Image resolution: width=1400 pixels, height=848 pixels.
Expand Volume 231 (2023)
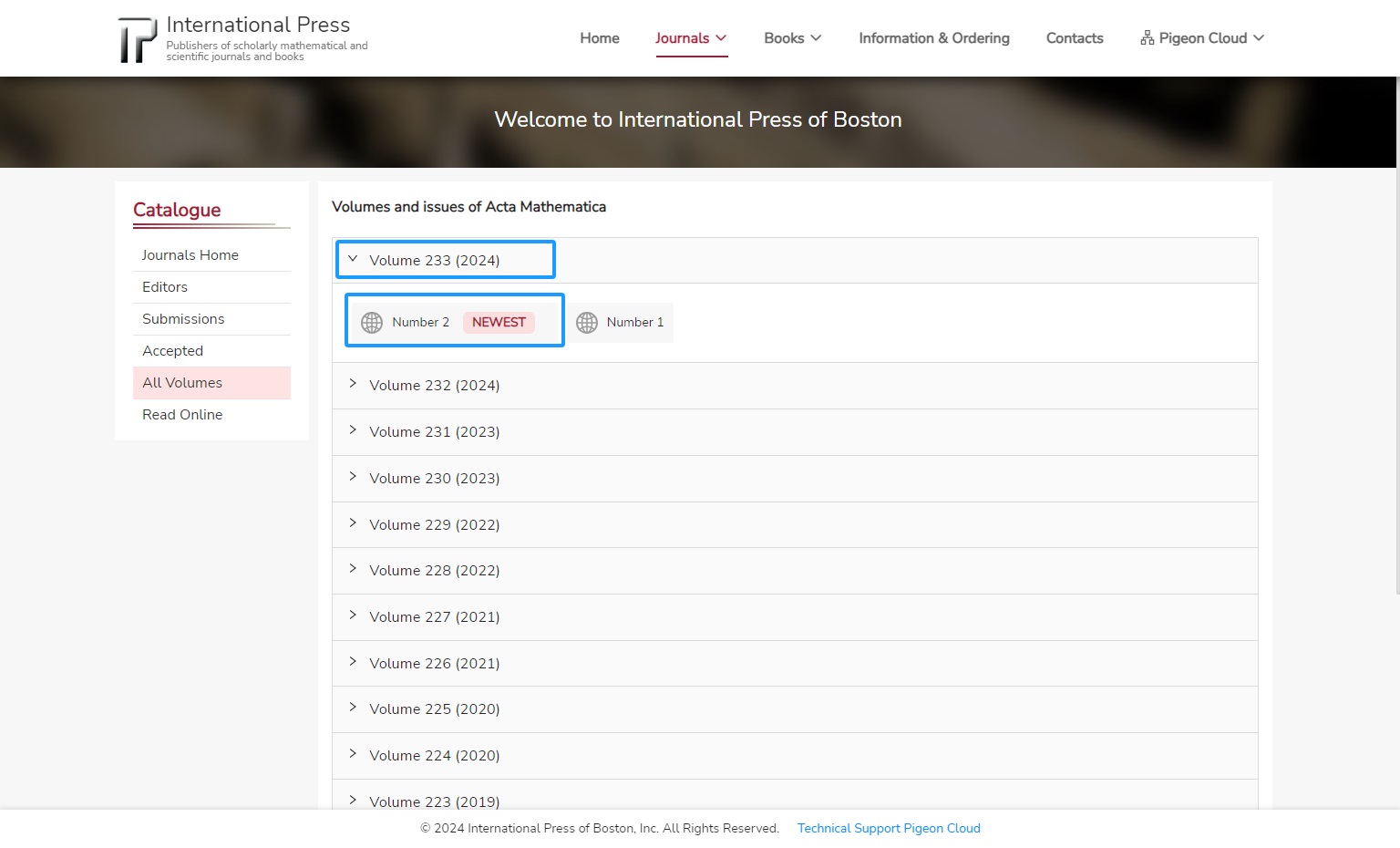click(x=795, y=431)
